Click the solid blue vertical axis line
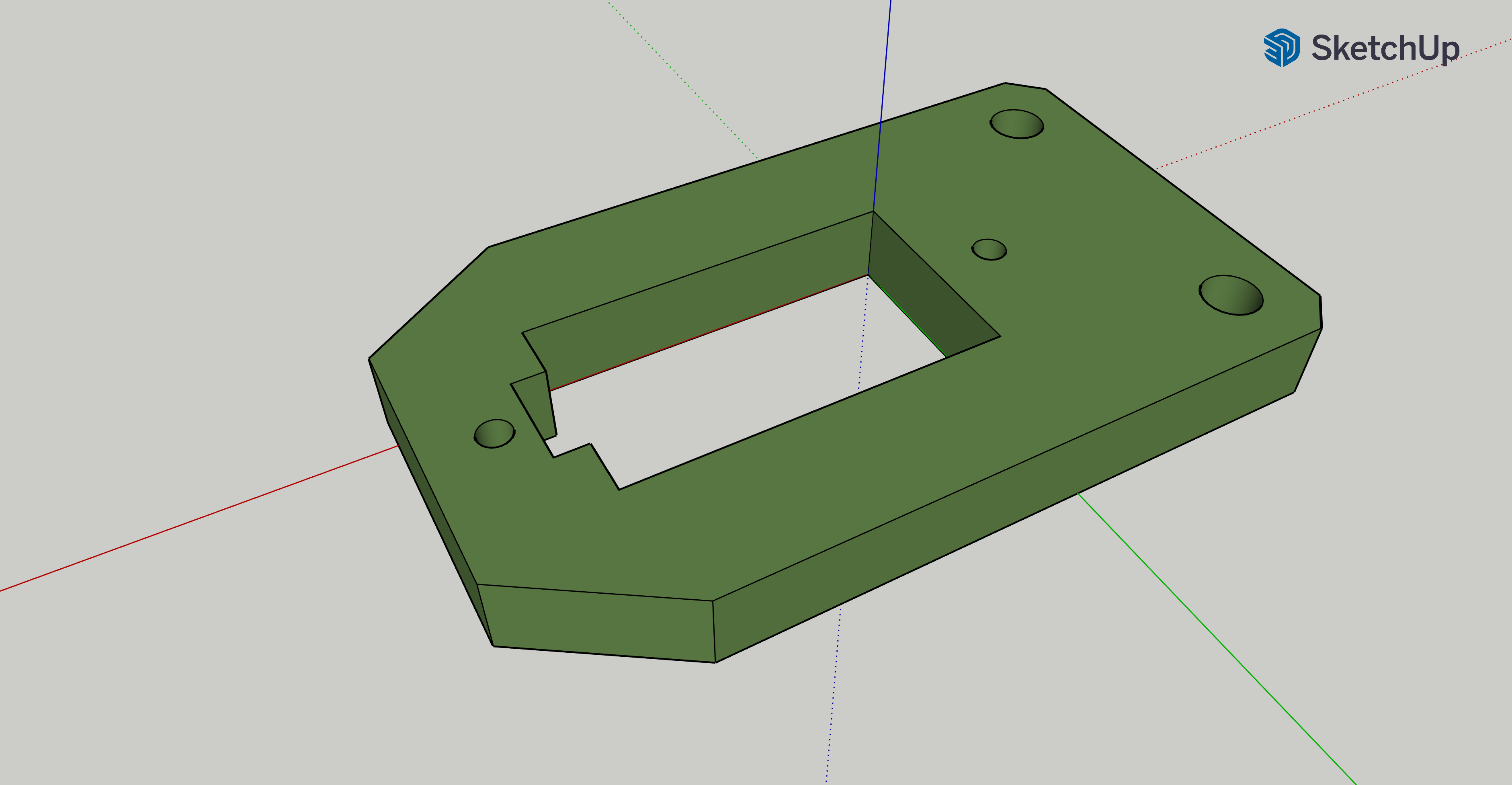Viewport: 1512px width, 785px height. point(882,106)
